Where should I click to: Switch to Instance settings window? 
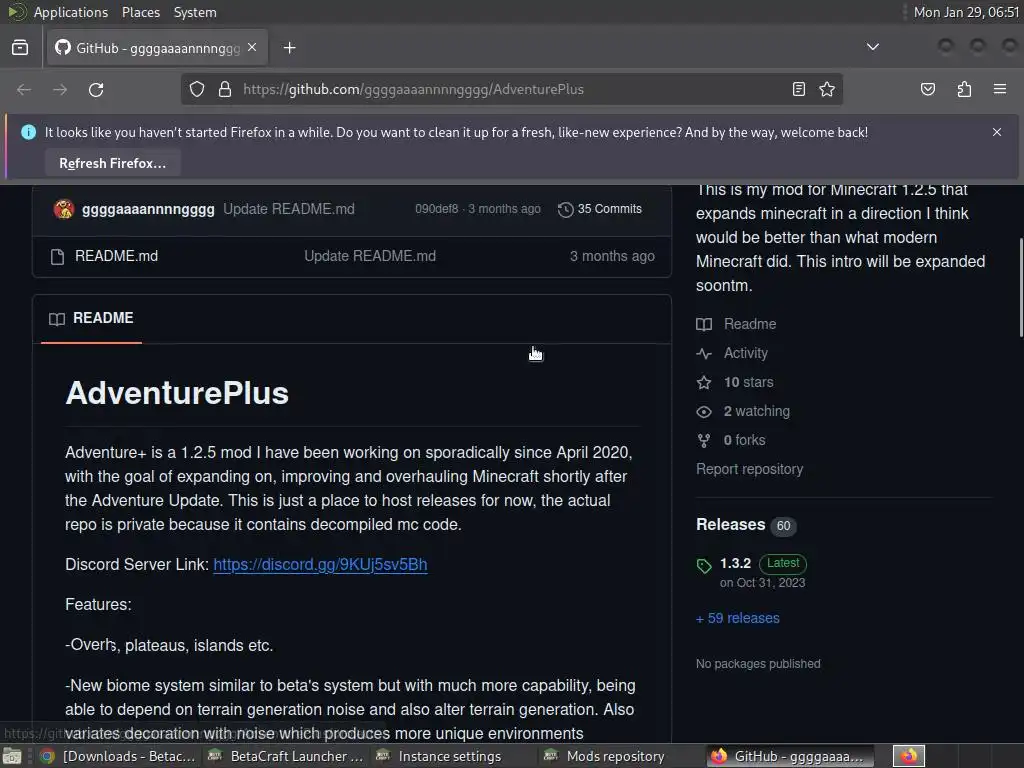point(453,756)
